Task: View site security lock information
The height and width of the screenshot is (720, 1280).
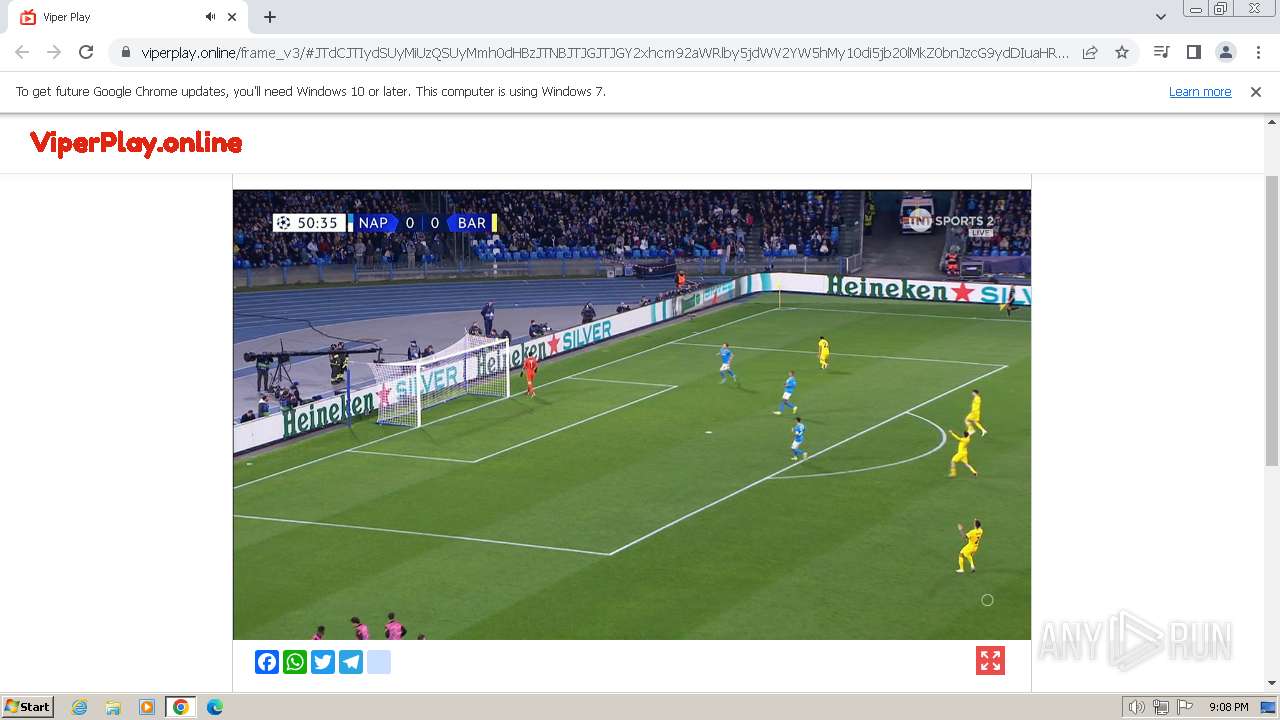Action: click(x=125, y=52)
